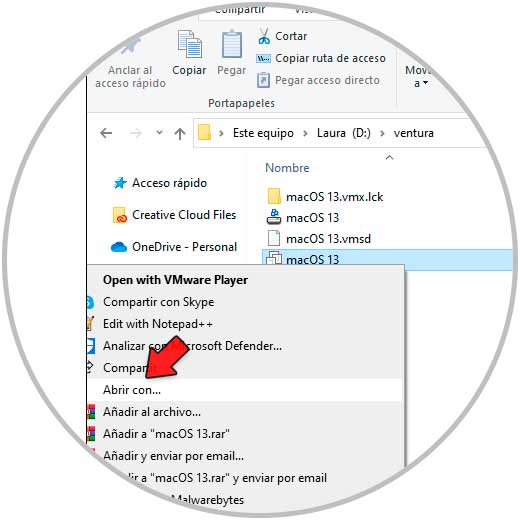Select Edit with Notepad++ entry
This screenshot has width=520, height=520.
158,324
